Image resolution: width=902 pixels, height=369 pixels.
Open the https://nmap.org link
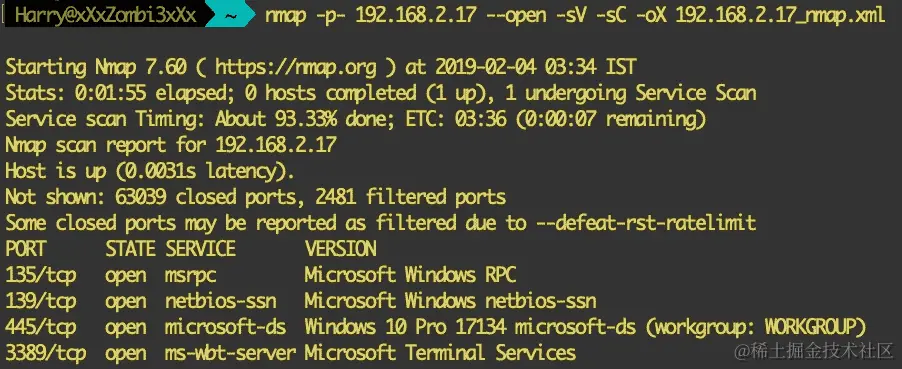(x=296, y=67)
